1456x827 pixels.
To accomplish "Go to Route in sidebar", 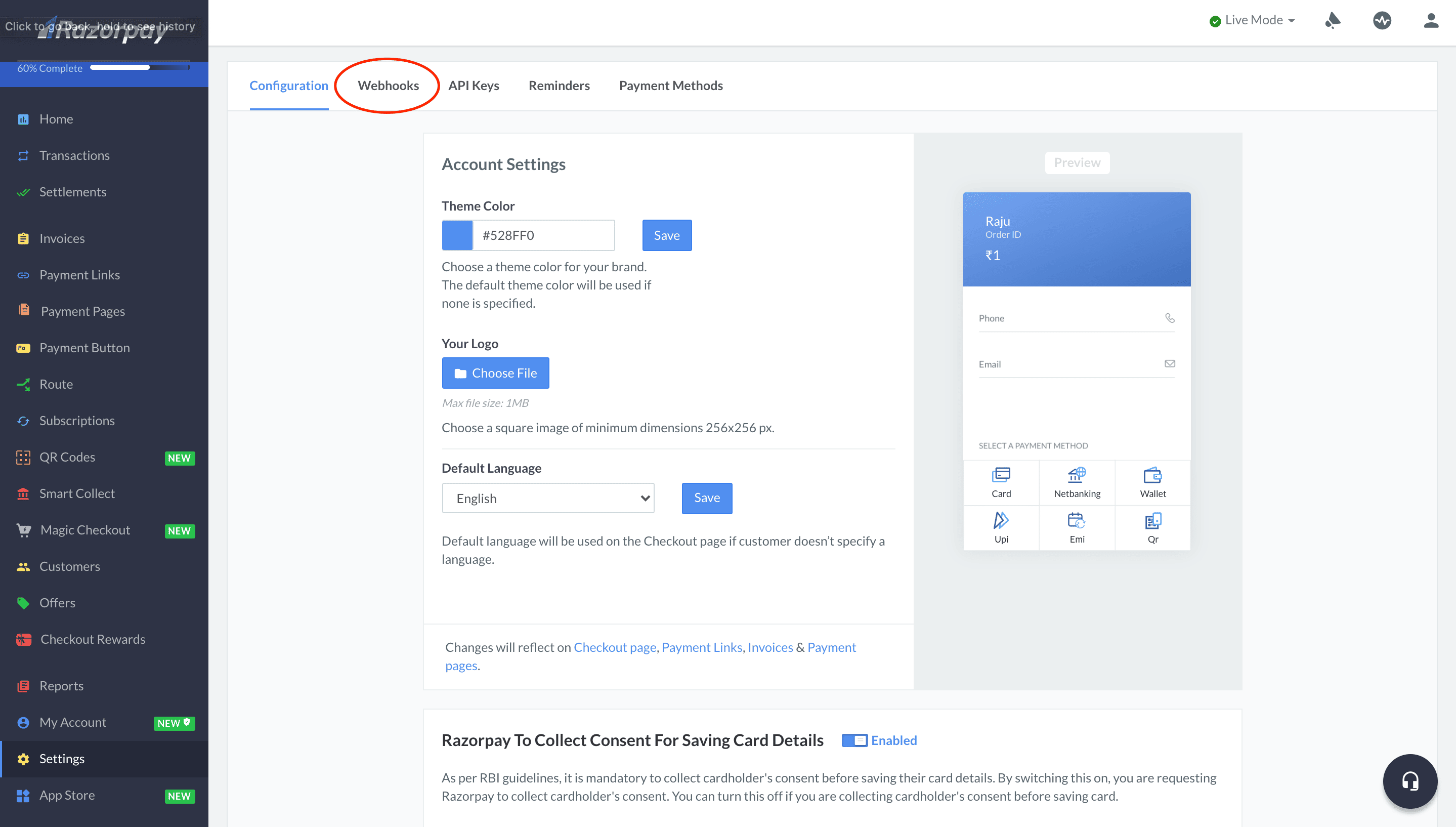I will click(x=104, y=384).
